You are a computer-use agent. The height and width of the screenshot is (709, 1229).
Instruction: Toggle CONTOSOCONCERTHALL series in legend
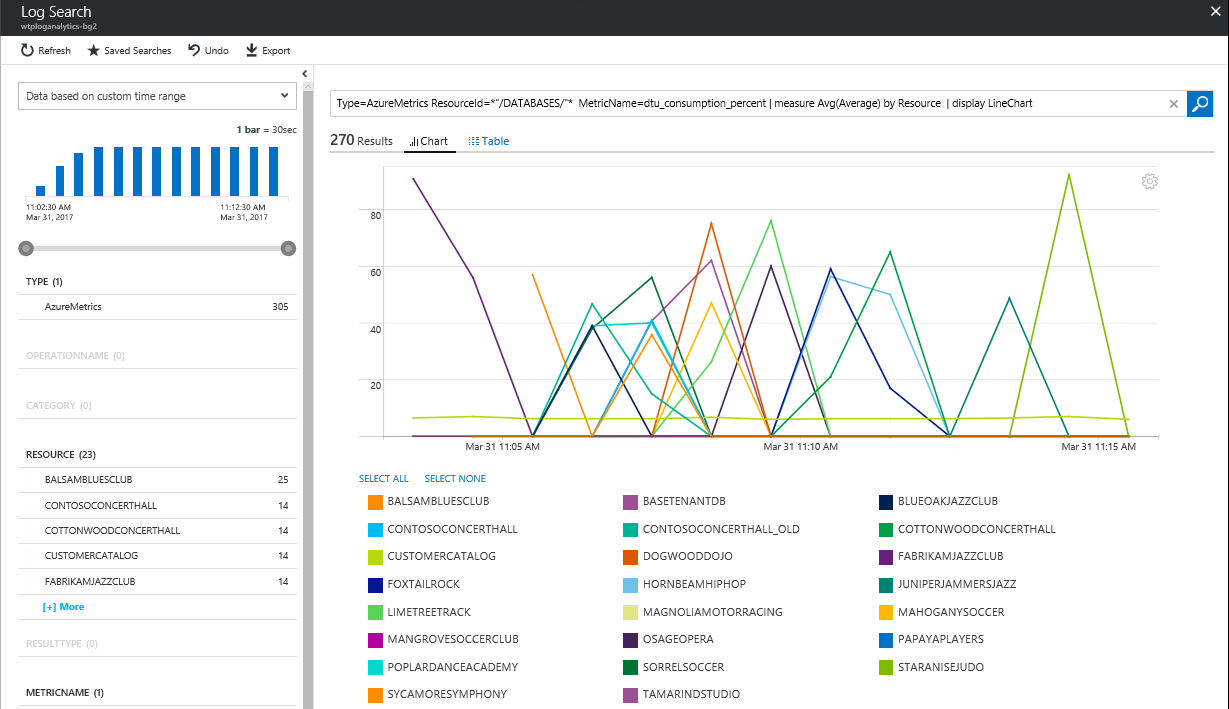click(x=442, y=529)
